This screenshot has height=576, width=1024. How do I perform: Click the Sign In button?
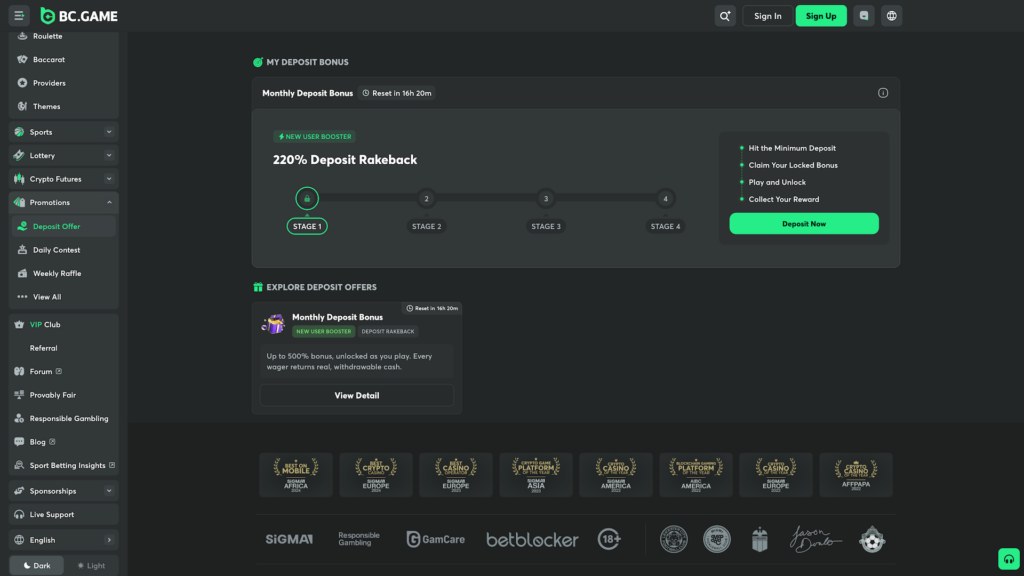[767, 16]
